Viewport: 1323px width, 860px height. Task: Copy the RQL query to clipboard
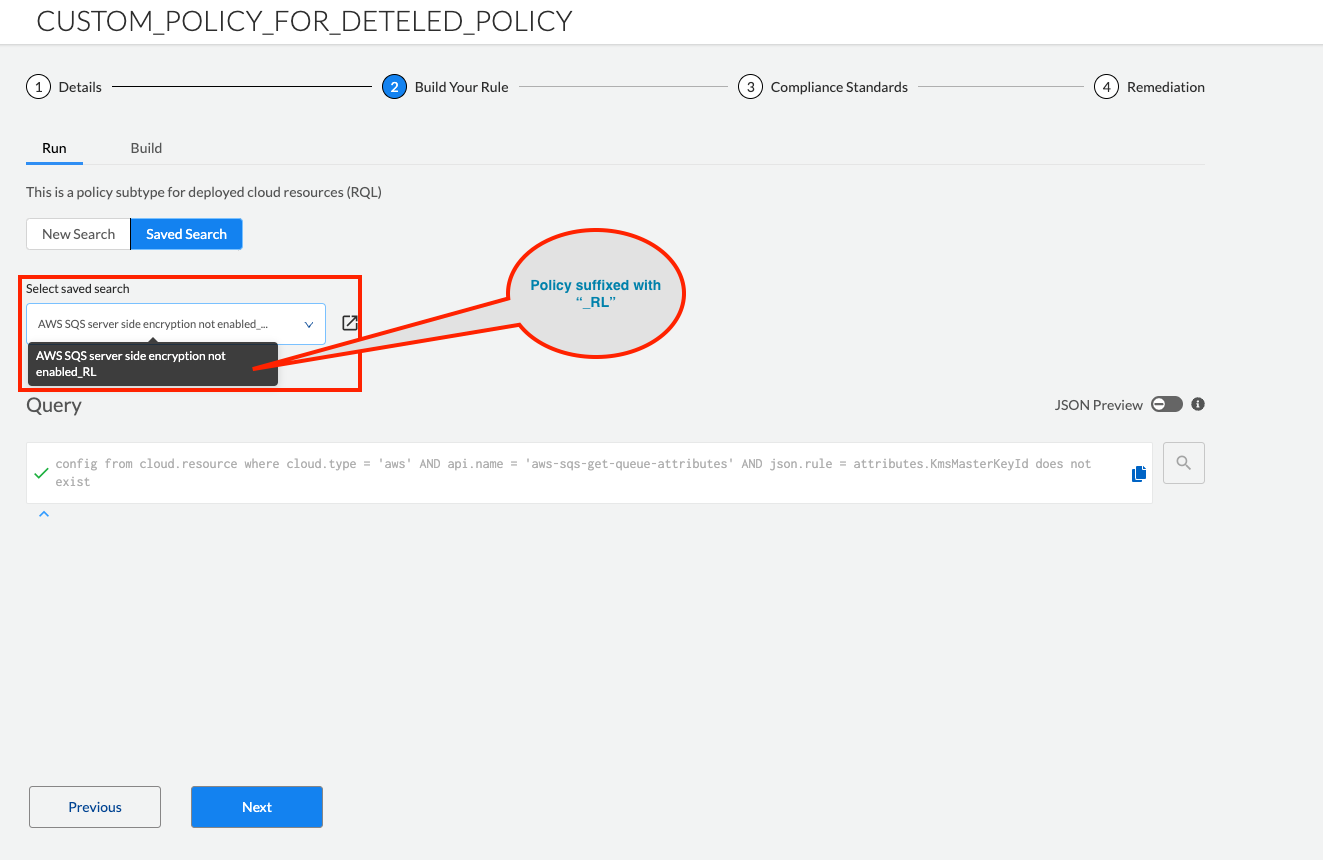[1138, 474]
